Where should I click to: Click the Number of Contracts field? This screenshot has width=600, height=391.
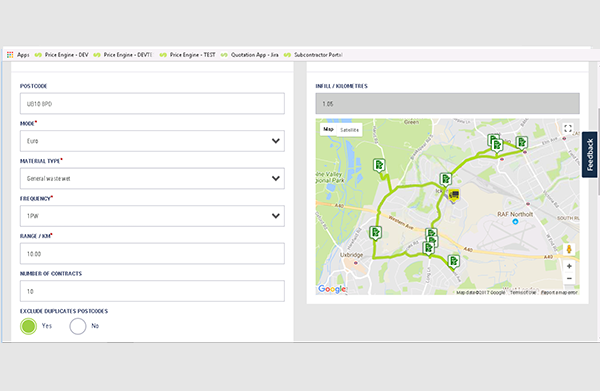[152, 291]
